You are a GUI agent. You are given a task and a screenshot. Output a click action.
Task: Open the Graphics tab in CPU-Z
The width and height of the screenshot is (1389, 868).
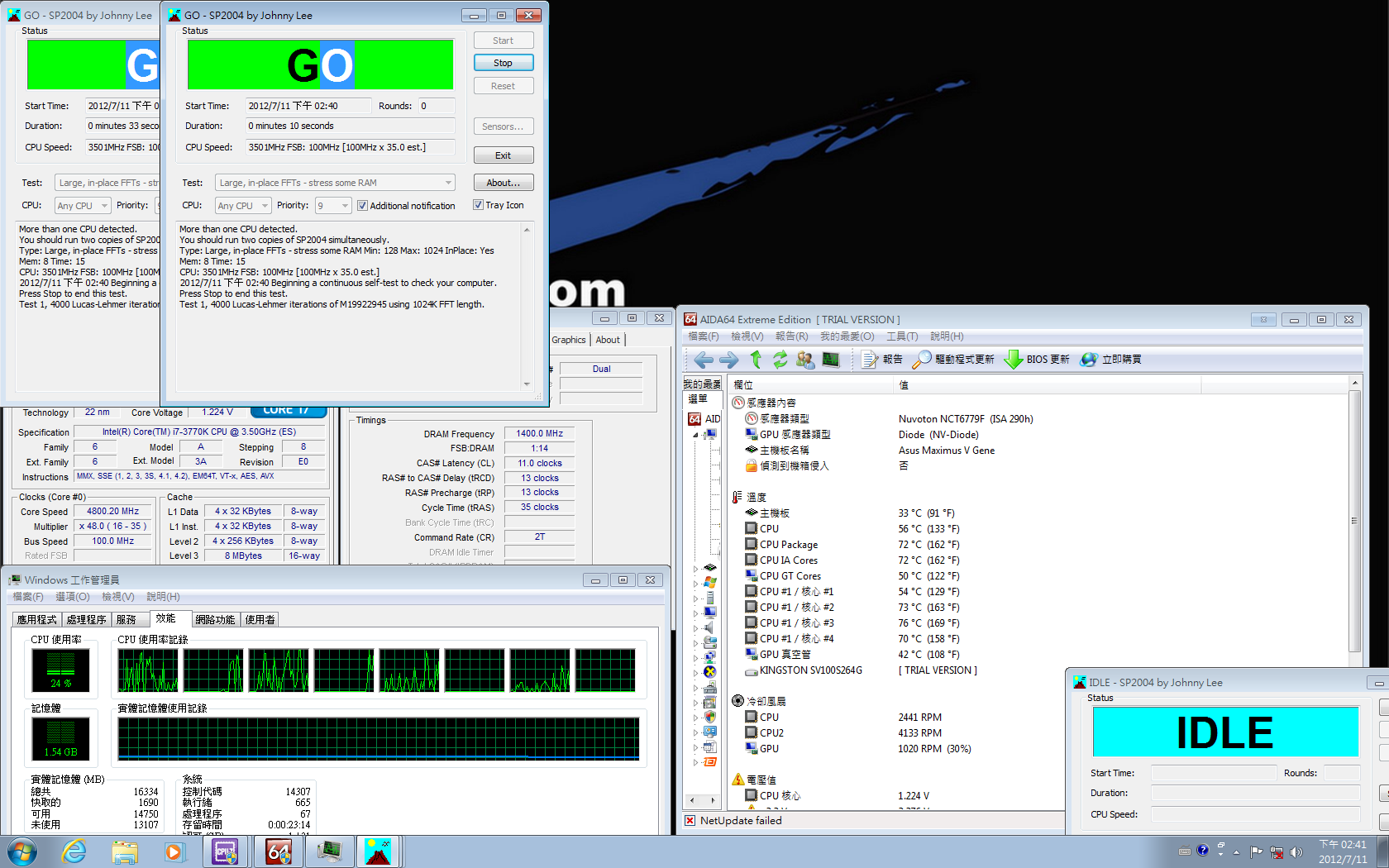(x=569, y=340)
